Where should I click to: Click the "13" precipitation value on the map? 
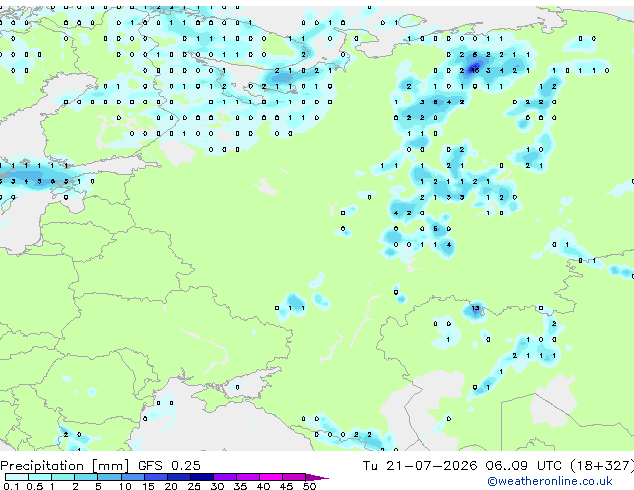click(x=476, y=308)
